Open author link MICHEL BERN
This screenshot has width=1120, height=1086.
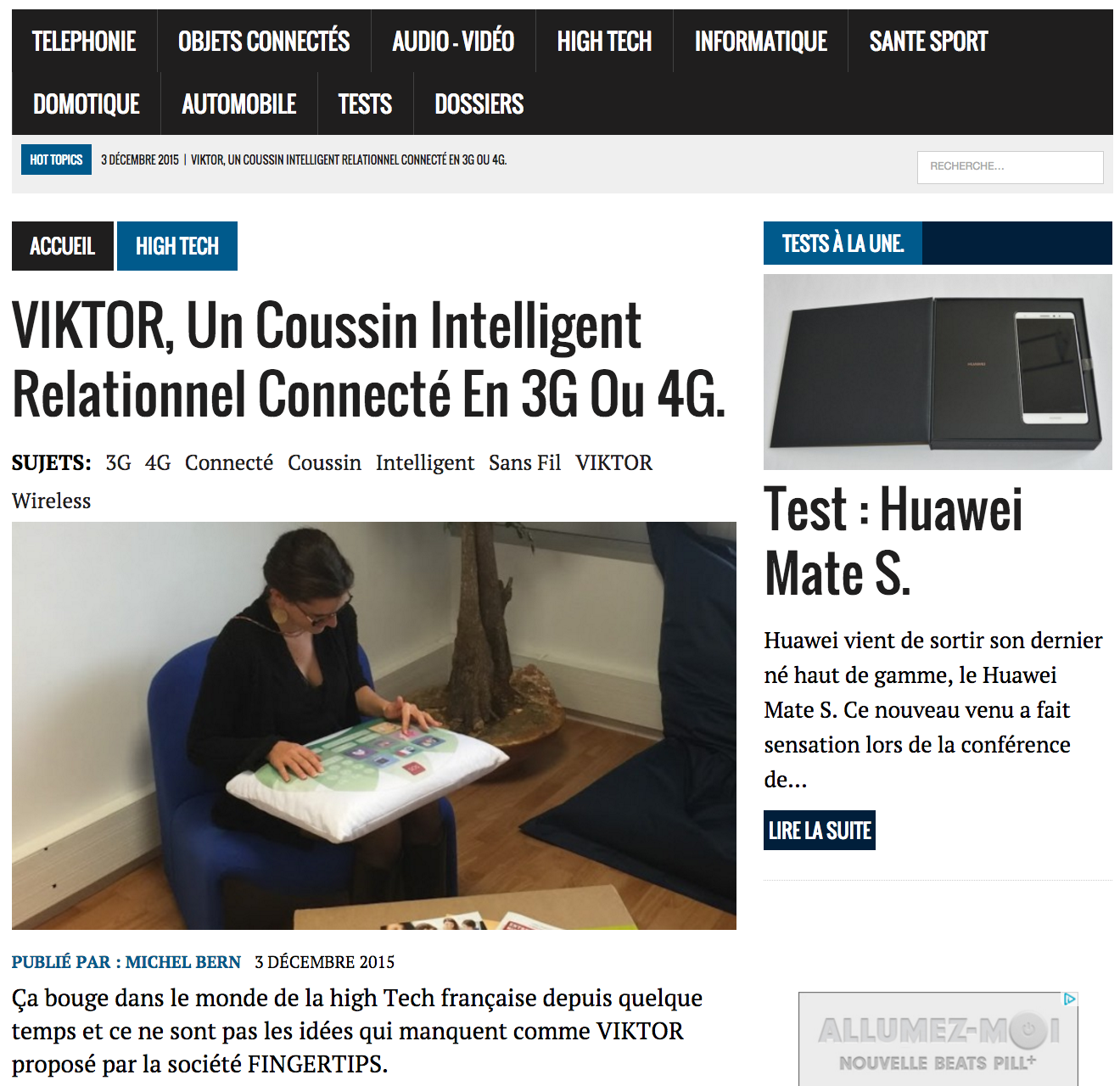coord(183,962)
